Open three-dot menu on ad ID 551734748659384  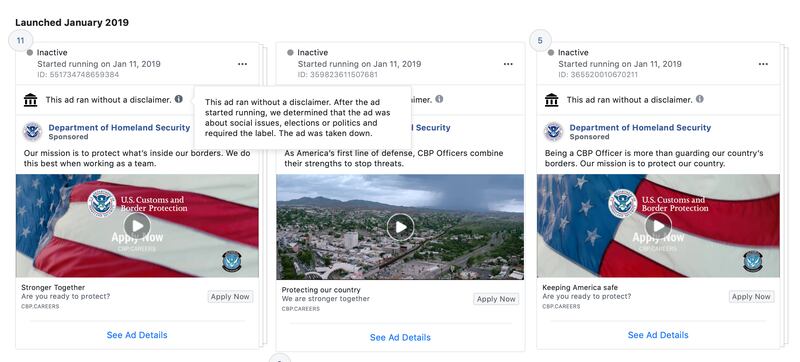pyautogui.click(x=242, y=64)
